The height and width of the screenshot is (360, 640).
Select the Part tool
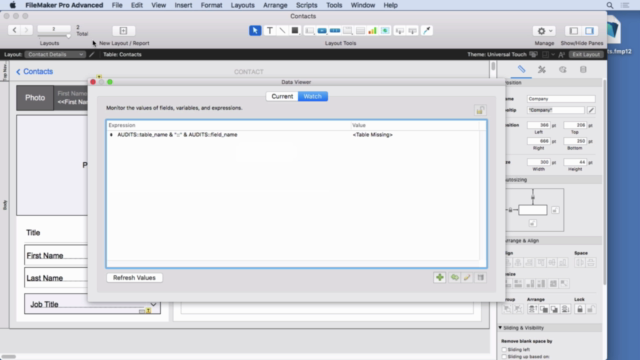(x=413, y=31)
